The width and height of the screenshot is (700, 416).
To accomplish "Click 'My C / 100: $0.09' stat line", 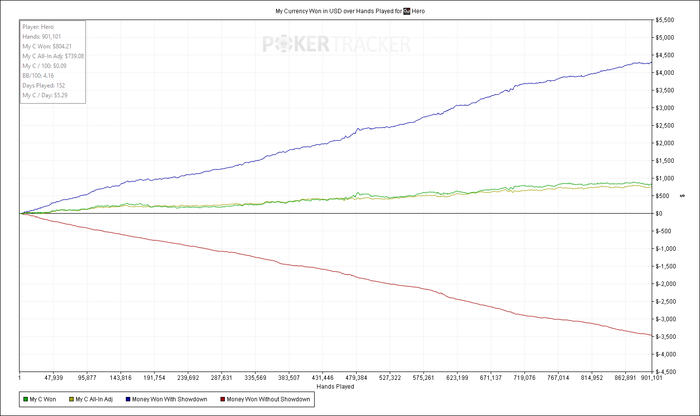I will (44, 66).
